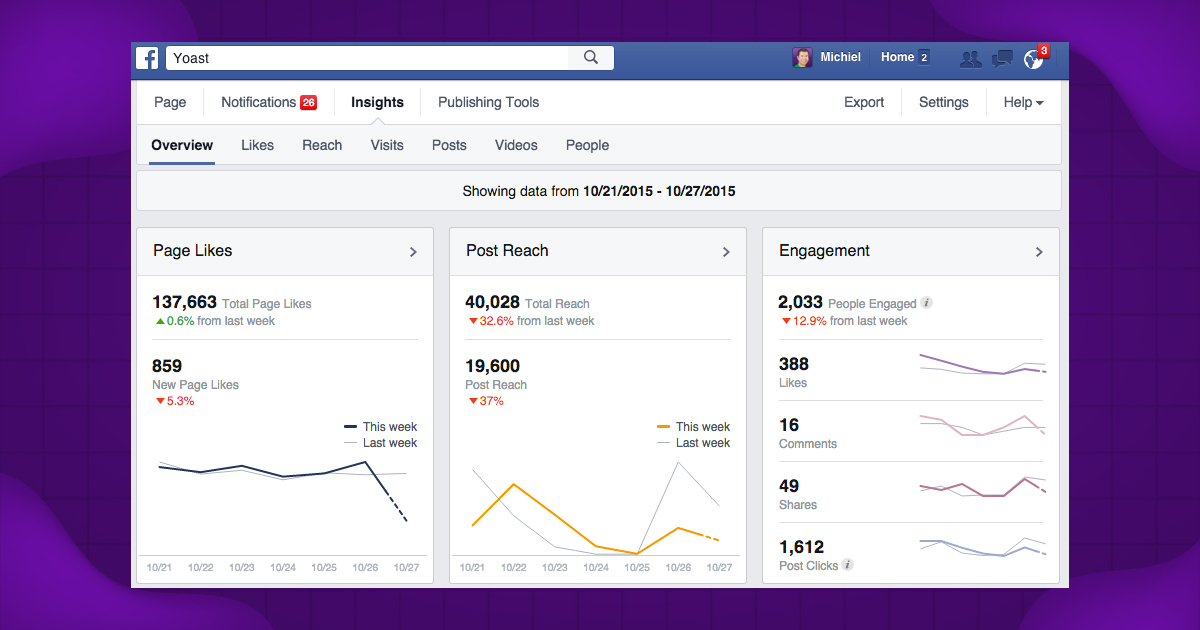Go to Michiel's profile link

[840, 57]
